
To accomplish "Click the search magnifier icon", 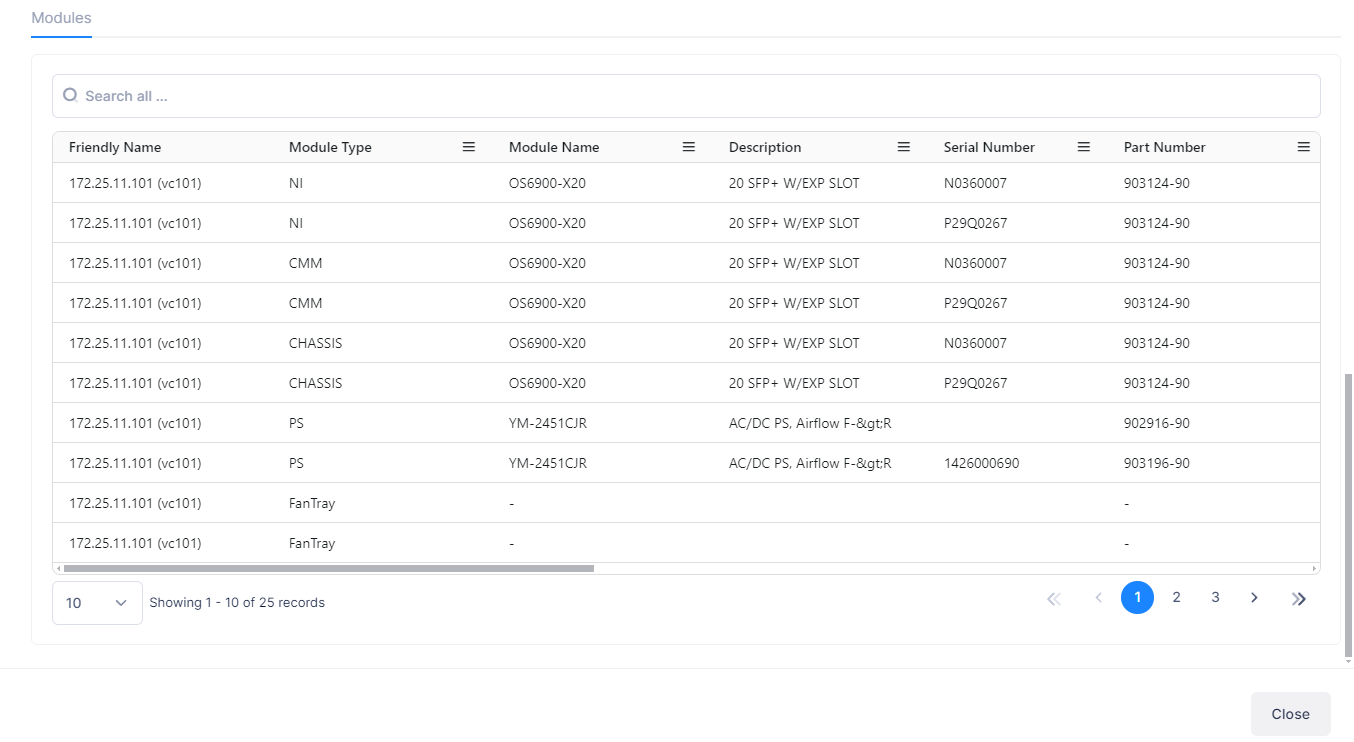I will (70, 96).
